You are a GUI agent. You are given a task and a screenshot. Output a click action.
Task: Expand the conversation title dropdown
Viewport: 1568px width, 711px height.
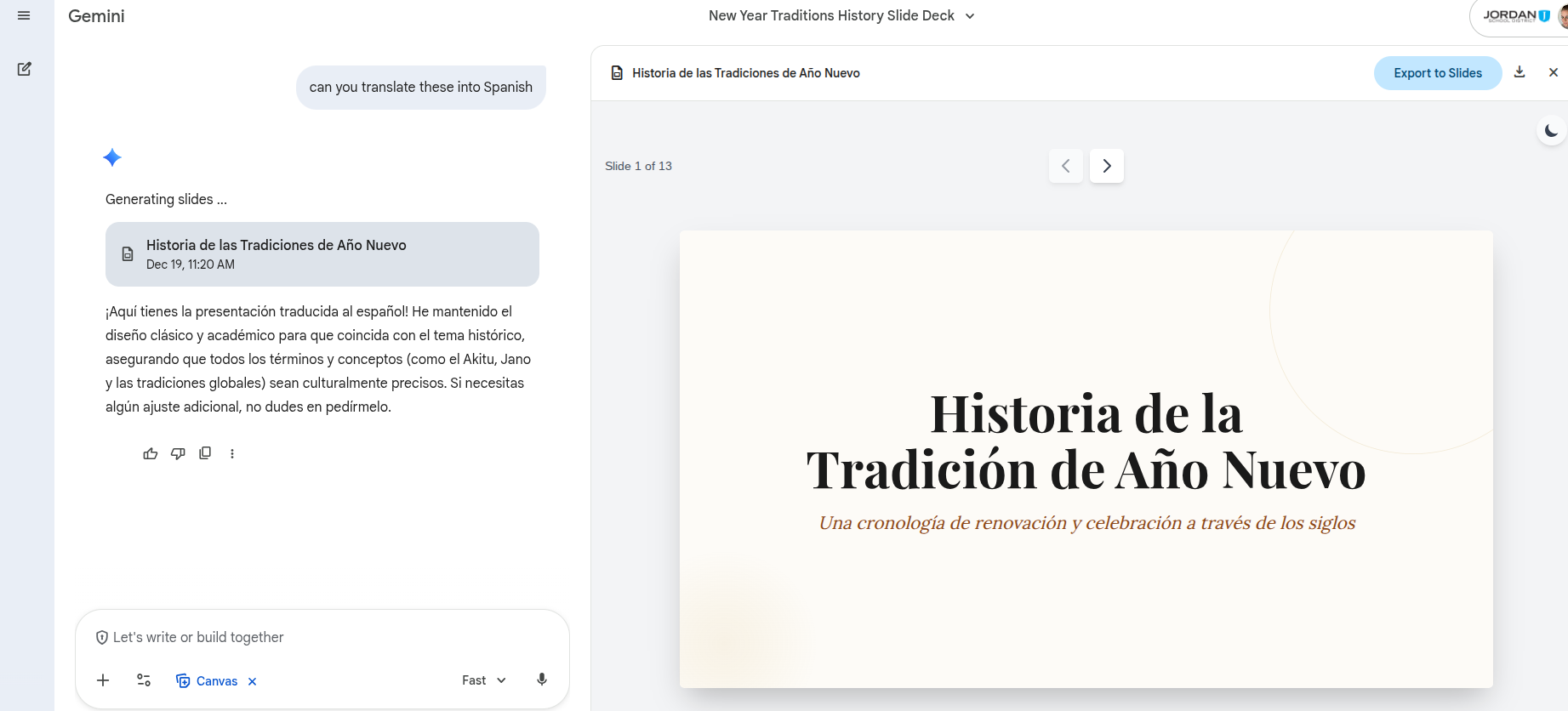970,16
